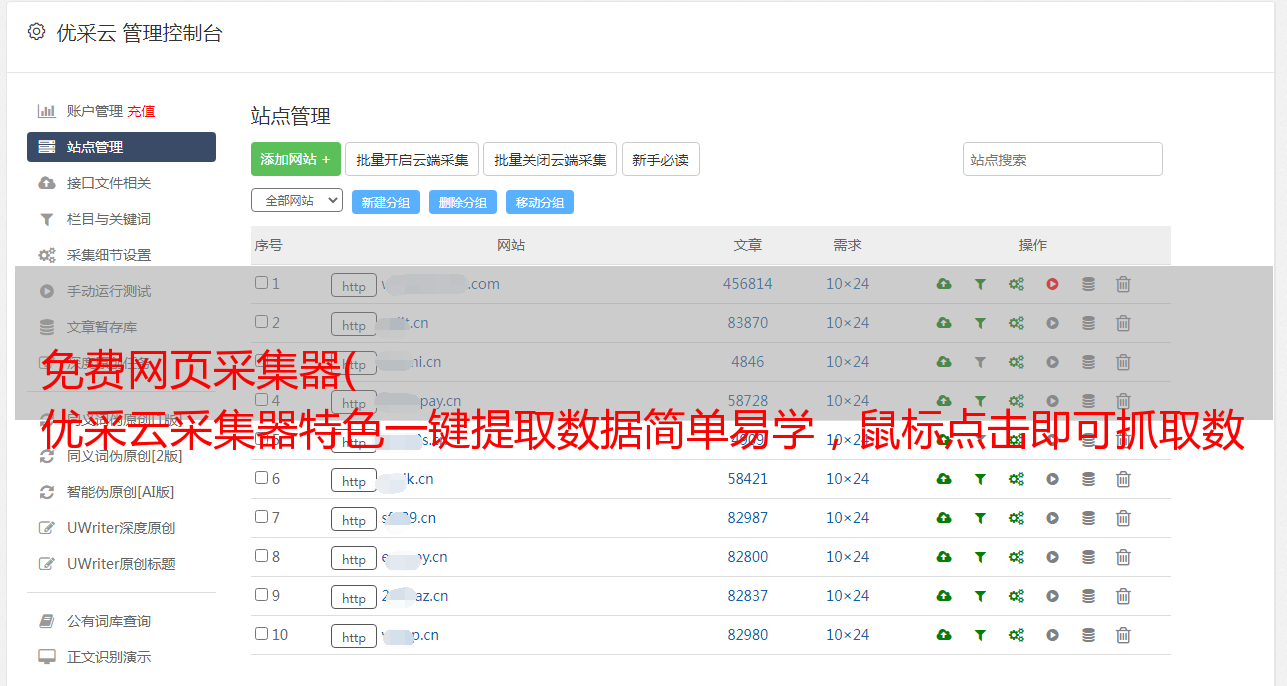This screenshot has height=686, width=1287.
Task: Click filter icon in row 7 (82987)
Action: click(x=980, y=518)
